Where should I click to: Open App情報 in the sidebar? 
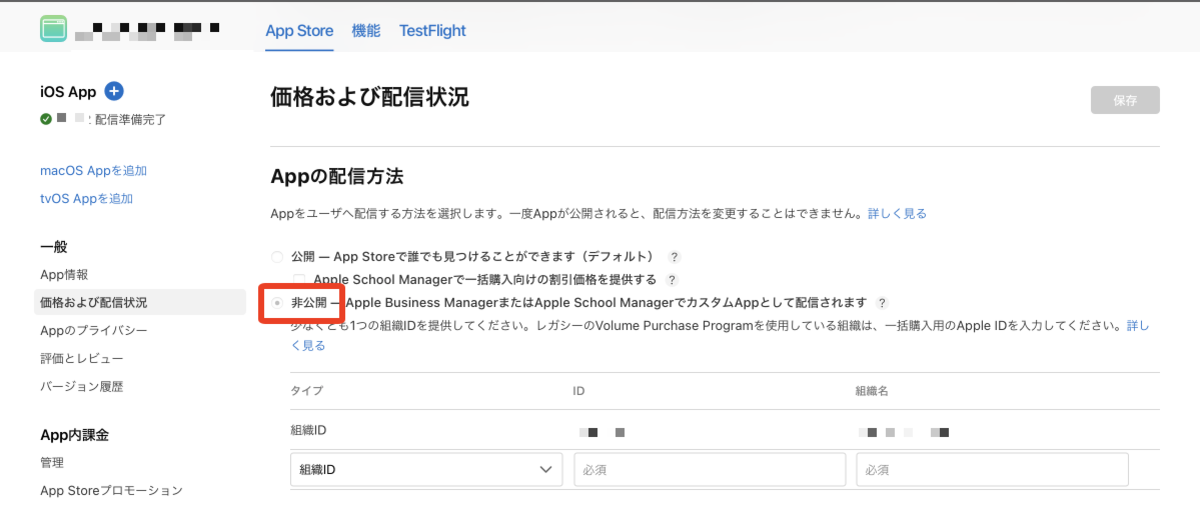(64, 274)
